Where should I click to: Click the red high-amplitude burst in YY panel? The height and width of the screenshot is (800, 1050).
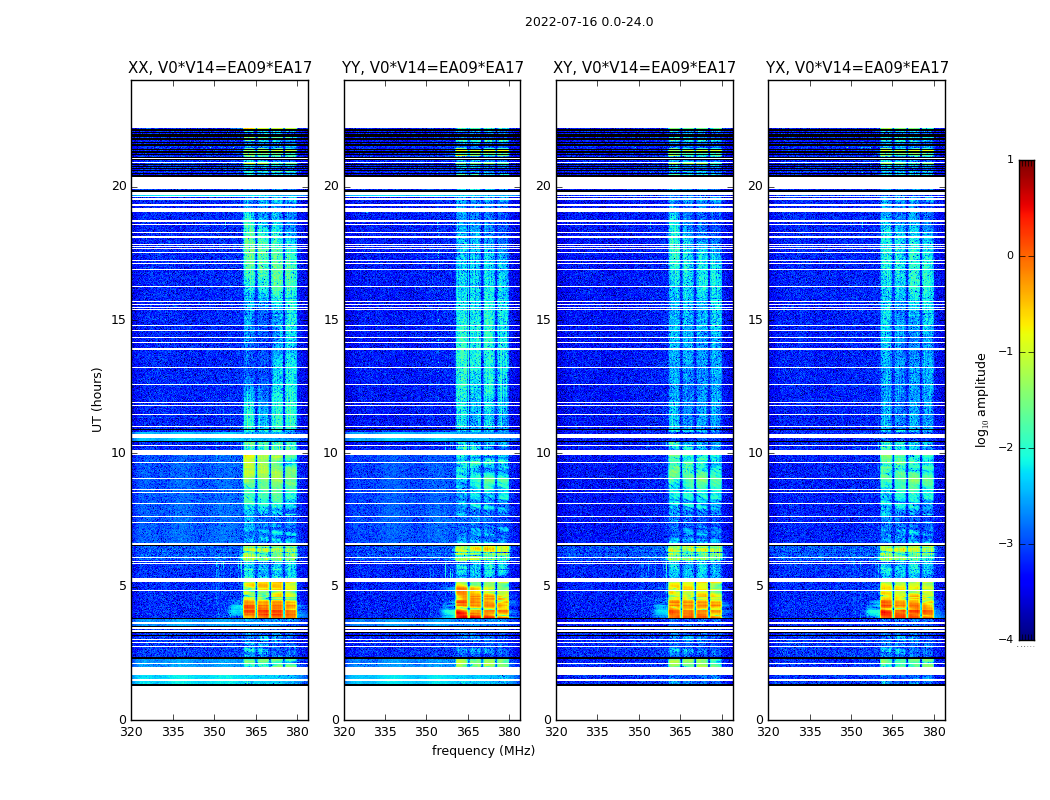point(482,601)
